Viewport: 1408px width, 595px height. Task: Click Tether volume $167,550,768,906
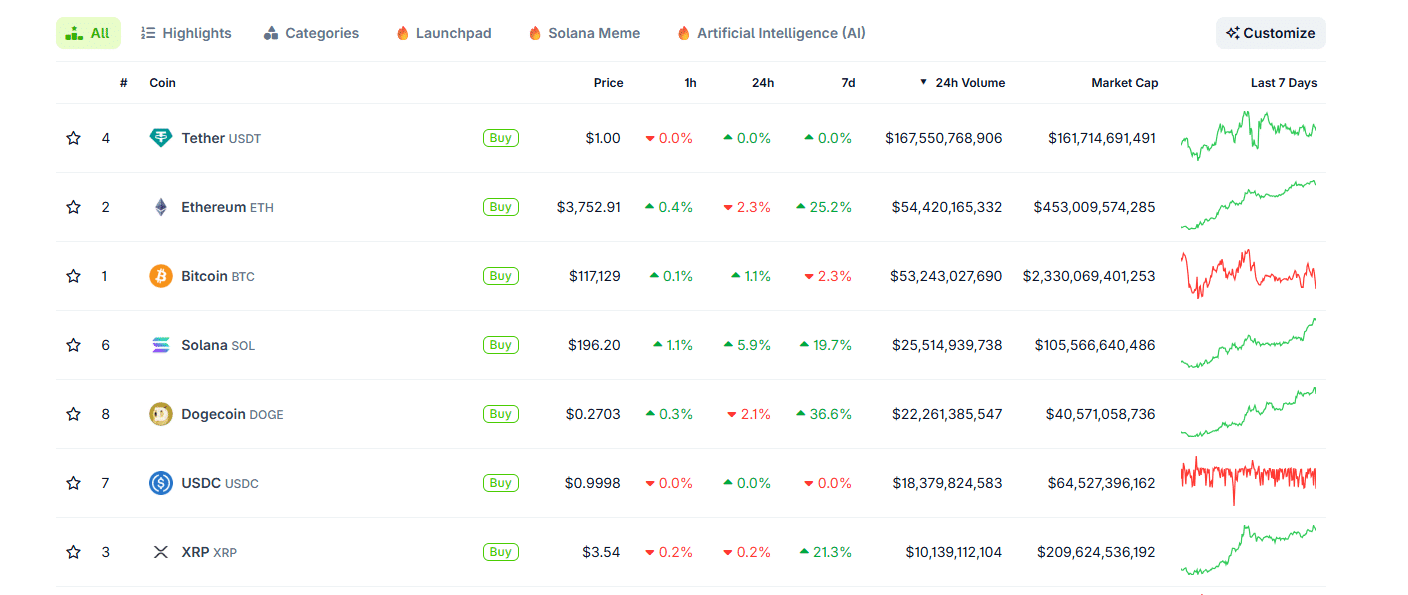point(944,138)
